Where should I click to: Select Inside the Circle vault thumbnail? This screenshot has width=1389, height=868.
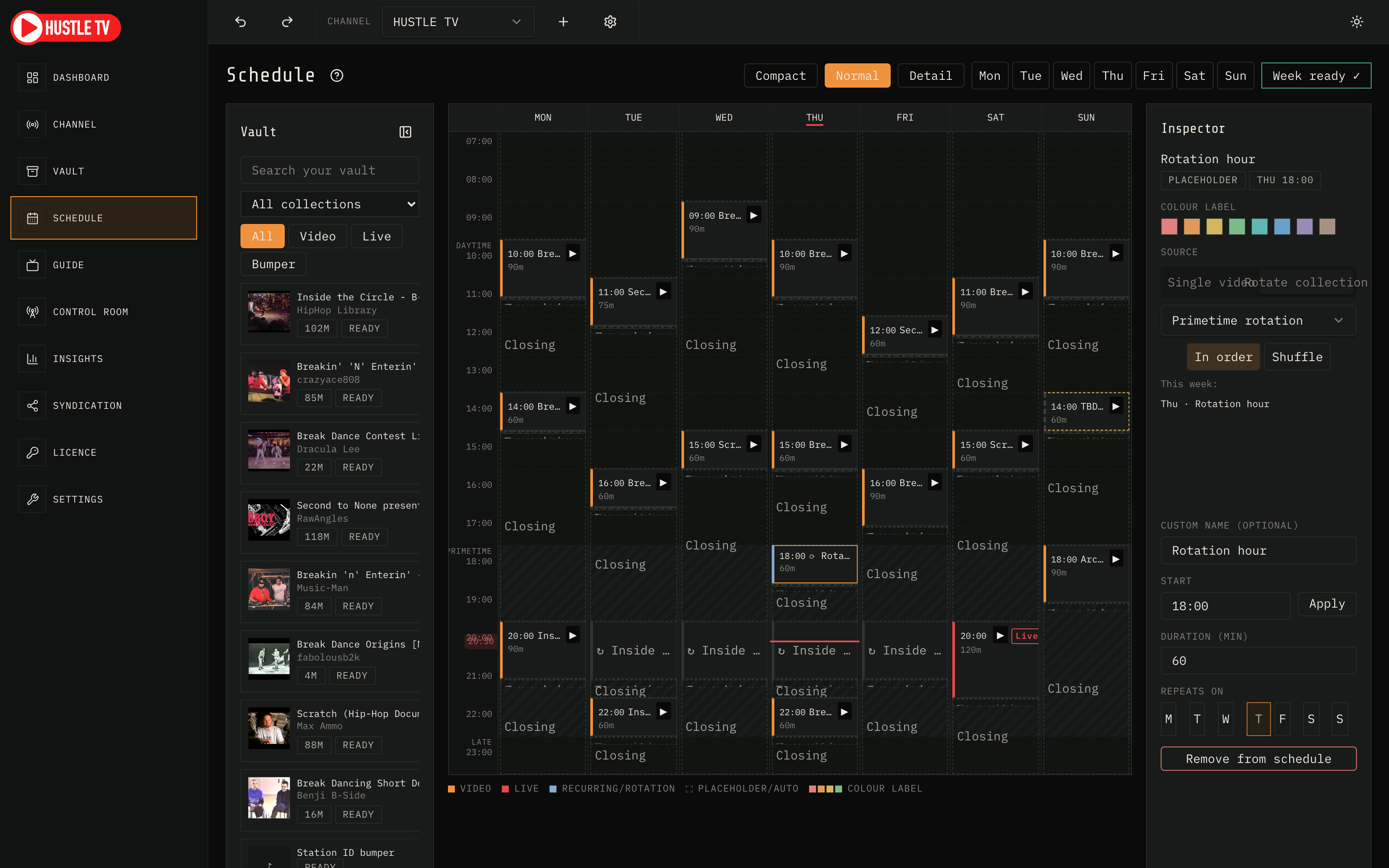269,312
